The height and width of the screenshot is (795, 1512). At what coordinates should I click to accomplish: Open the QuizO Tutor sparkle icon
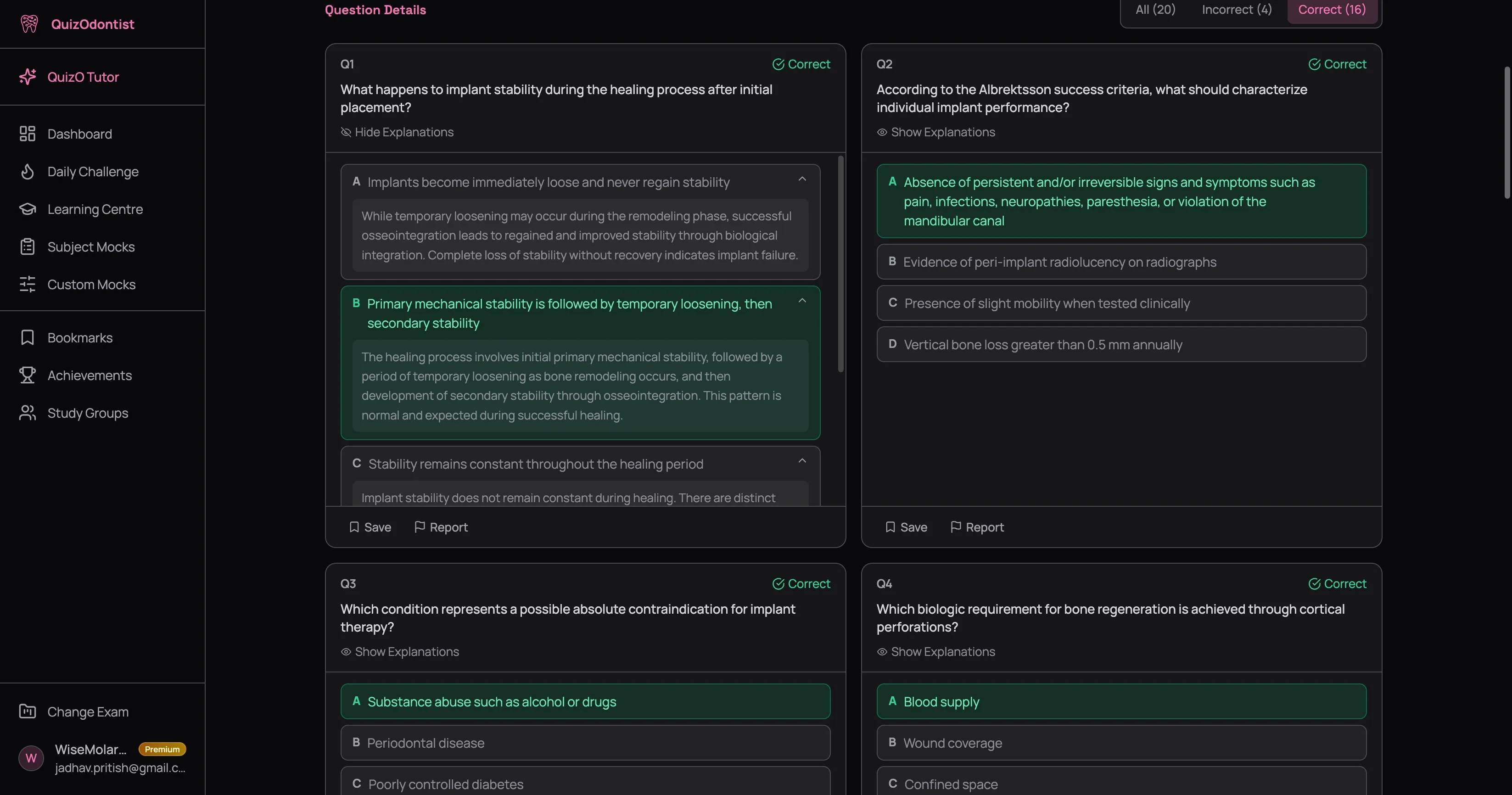[28, 76]
